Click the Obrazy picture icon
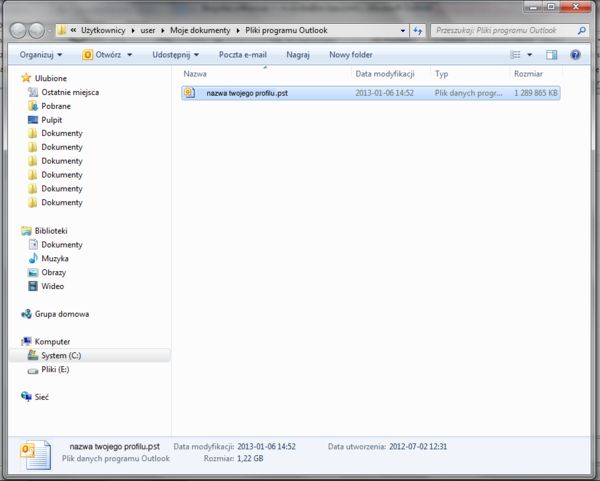600x481 pixels. pos(33,272)
